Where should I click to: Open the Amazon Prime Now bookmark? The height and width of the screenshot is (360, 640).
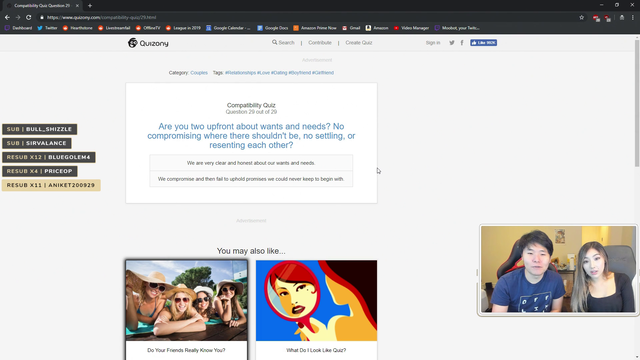point(315,28)
